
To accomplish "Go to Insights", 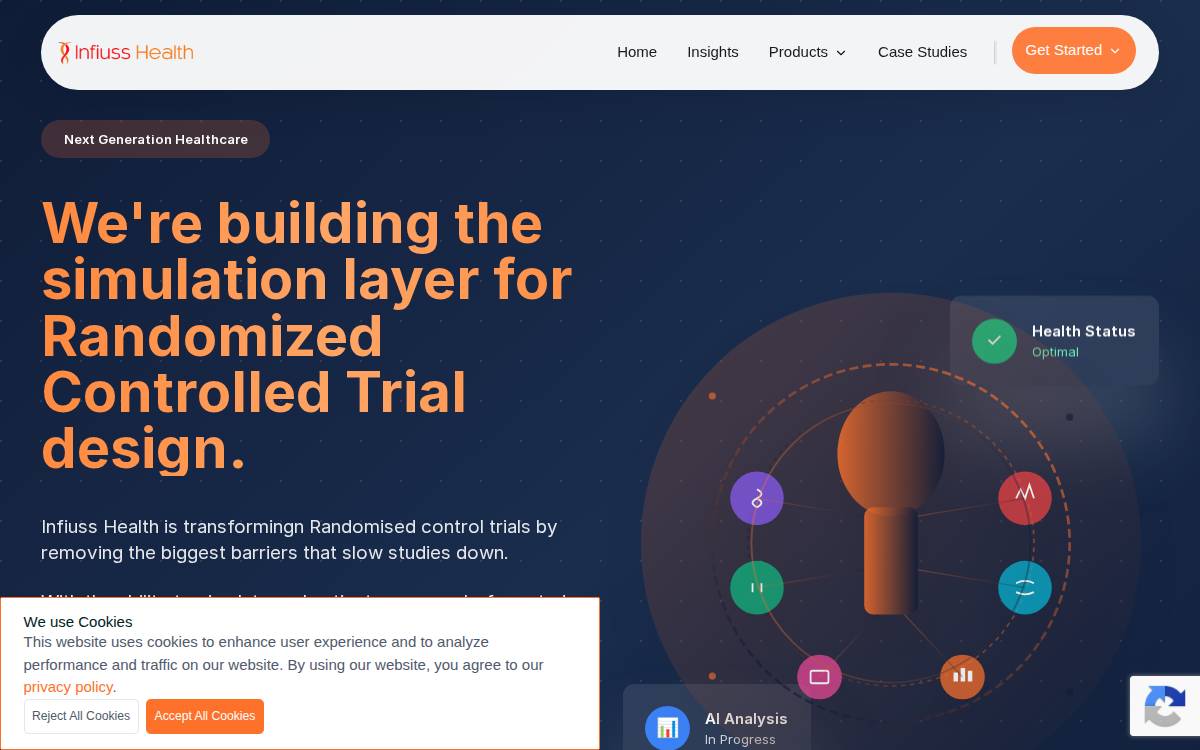I will pos(713,52).
